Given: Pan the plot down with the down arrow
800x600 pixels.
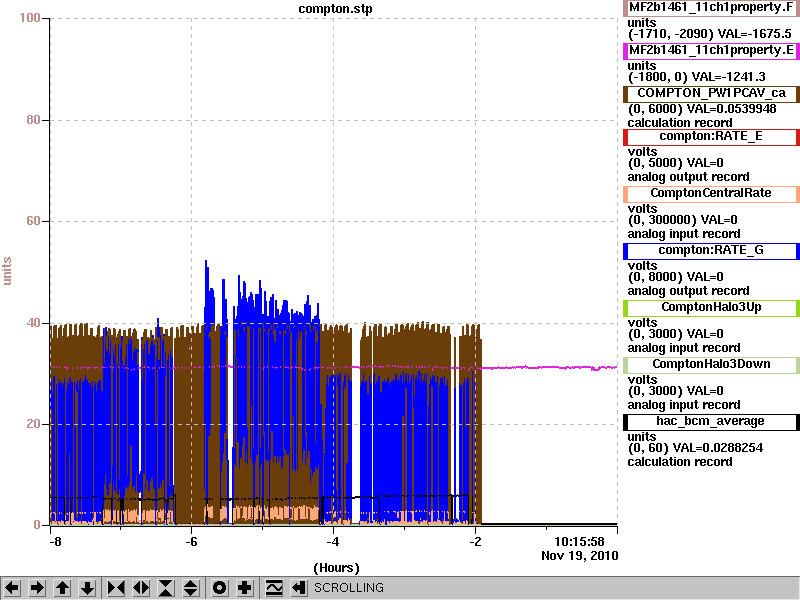Looking at the screenshot, I should [88, 588].
